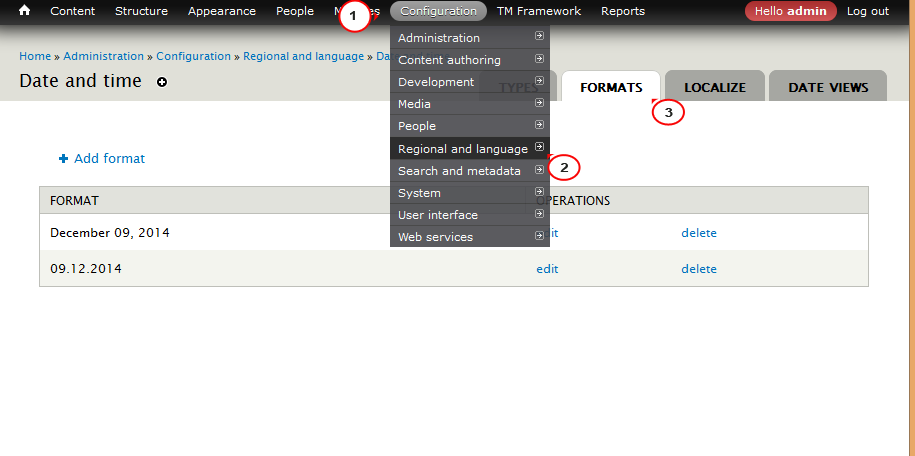The height and width of the screenshot is (456, 915).
Task: Open the Content menu
Action: pos(73,11)
